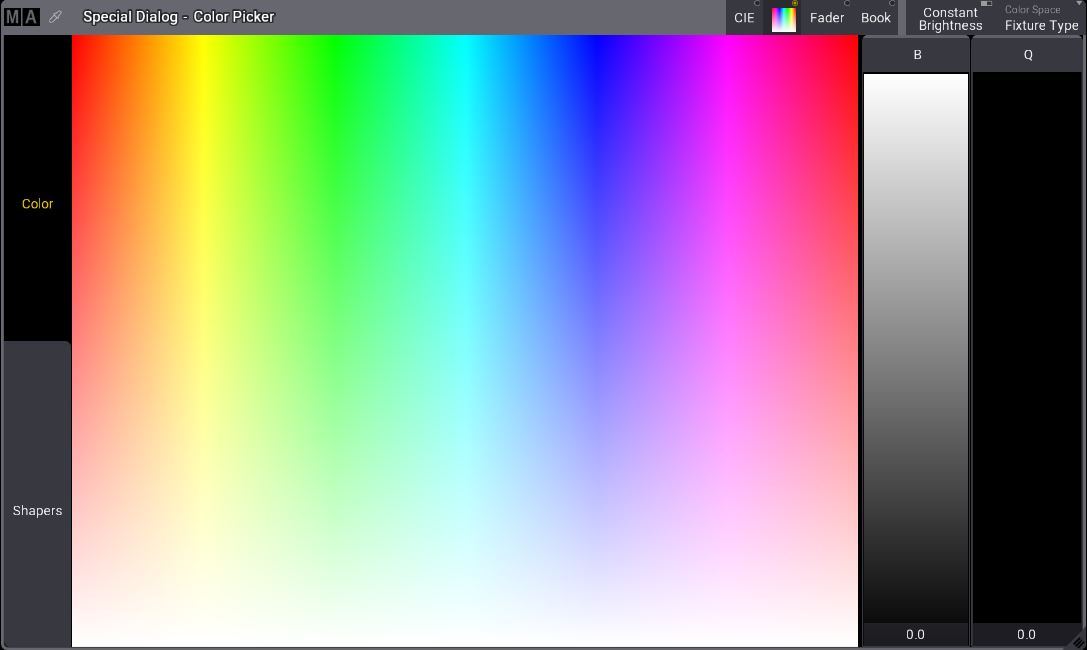Click the Special Dialog title bar text
1087x650 pixels.
pyautogui.click(x=178, y=17)
